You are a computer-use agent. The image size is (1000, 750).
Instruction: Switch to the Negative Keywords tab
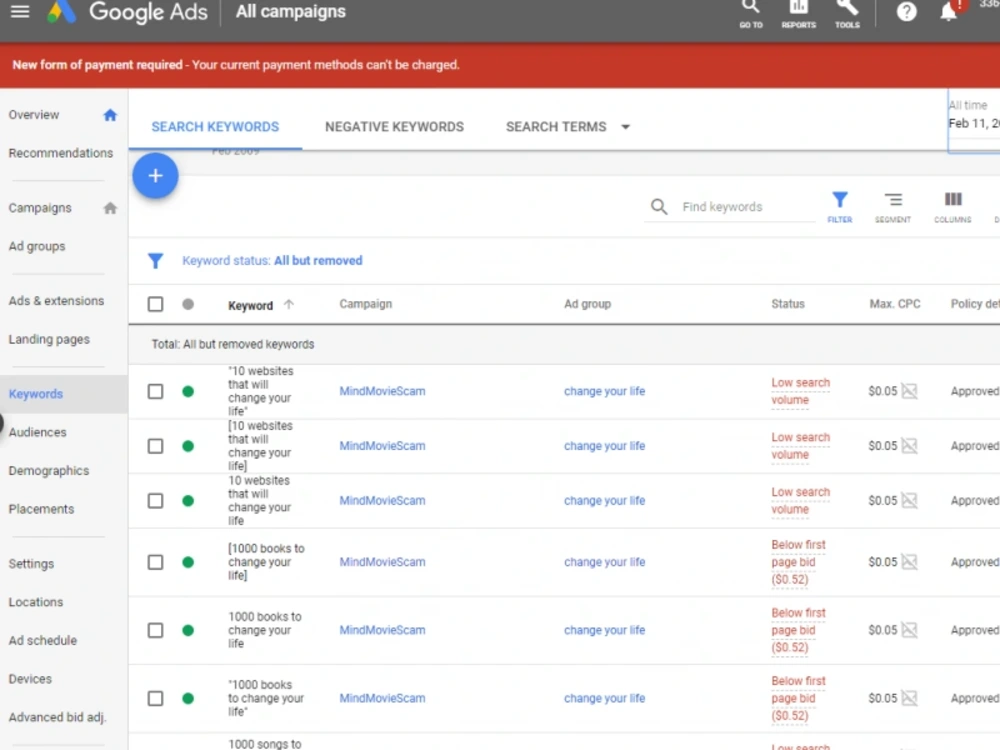394,127
